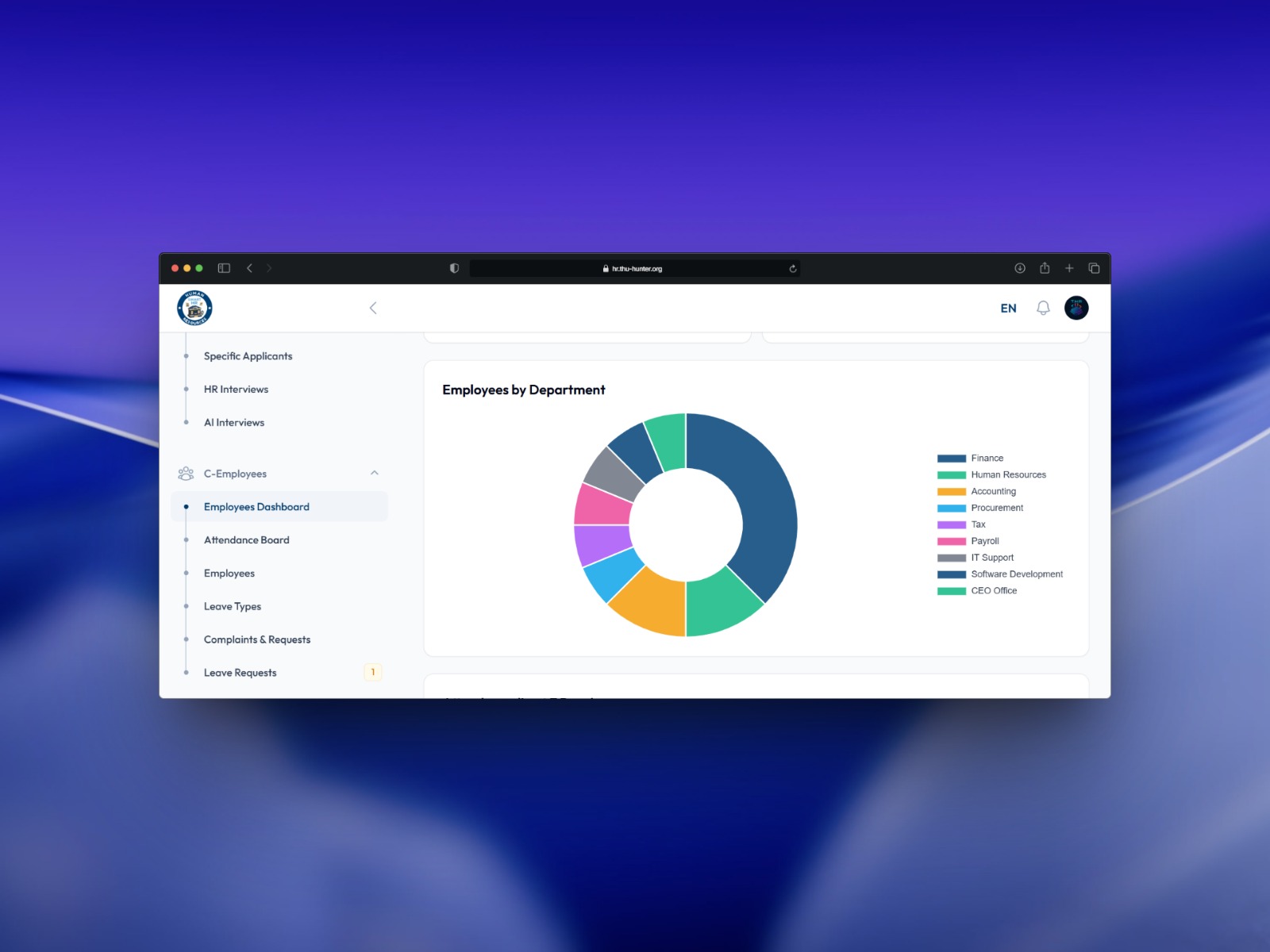The width and height of the screenshot is (1270, 952).
Task: Open HR Interviews in sidebar
Action: click(x=236, y=390)
